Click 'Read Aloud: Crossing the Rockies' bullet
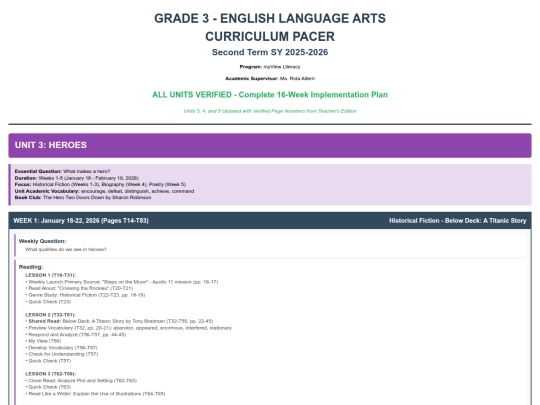Image resolution: width=540 pixels, height=405 pixels. click(79, 288)
